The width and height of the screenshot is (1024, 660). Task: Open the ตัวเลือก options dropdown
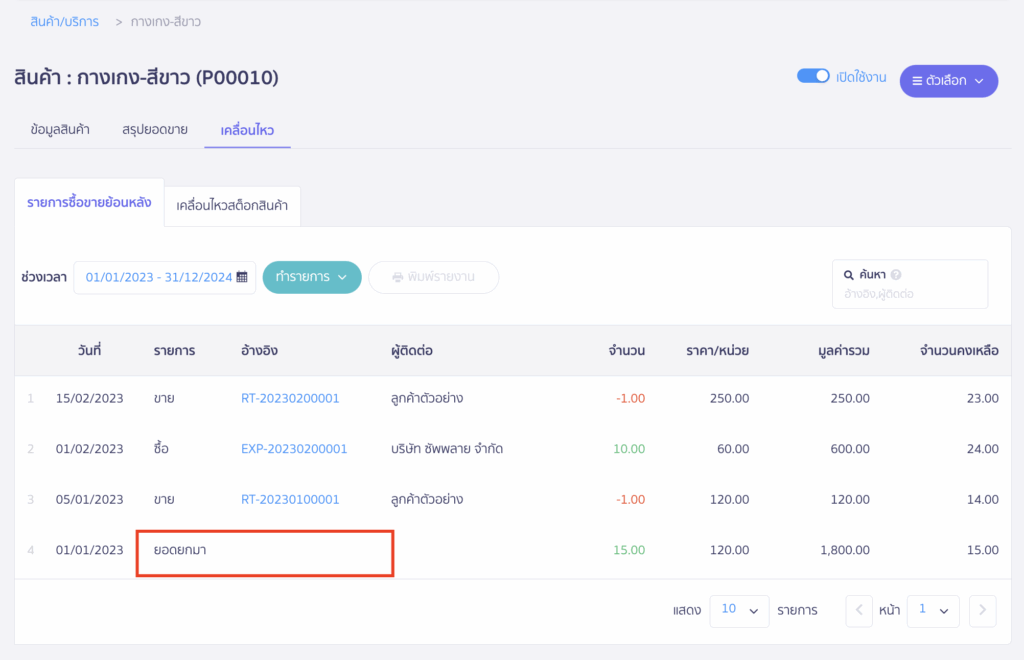point(948,81)
